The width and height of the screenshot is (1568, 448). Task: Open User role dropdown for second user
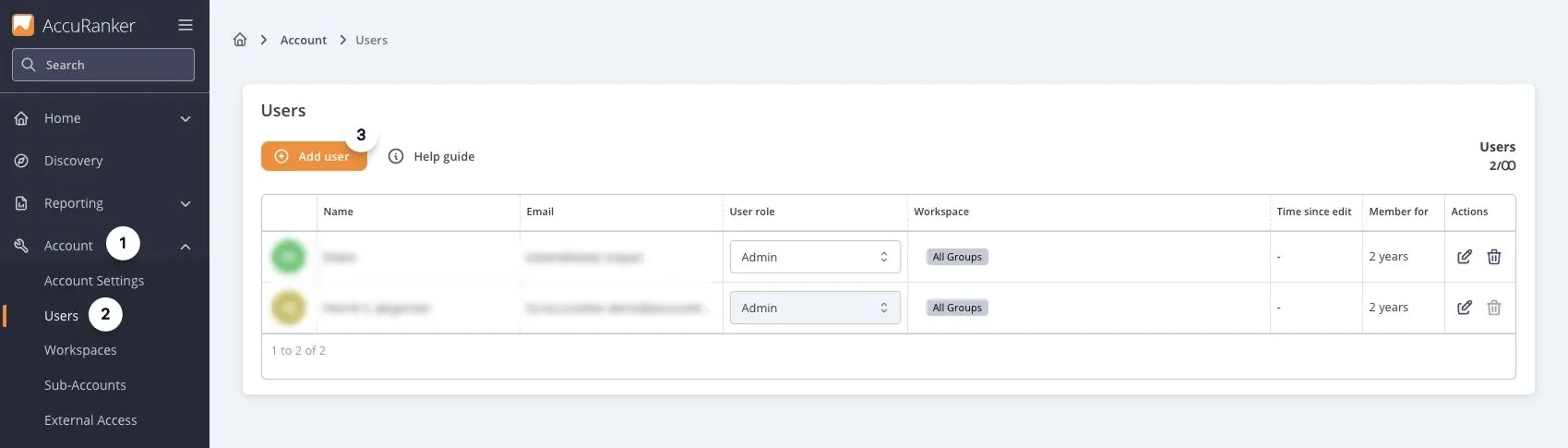coord(814,308)
